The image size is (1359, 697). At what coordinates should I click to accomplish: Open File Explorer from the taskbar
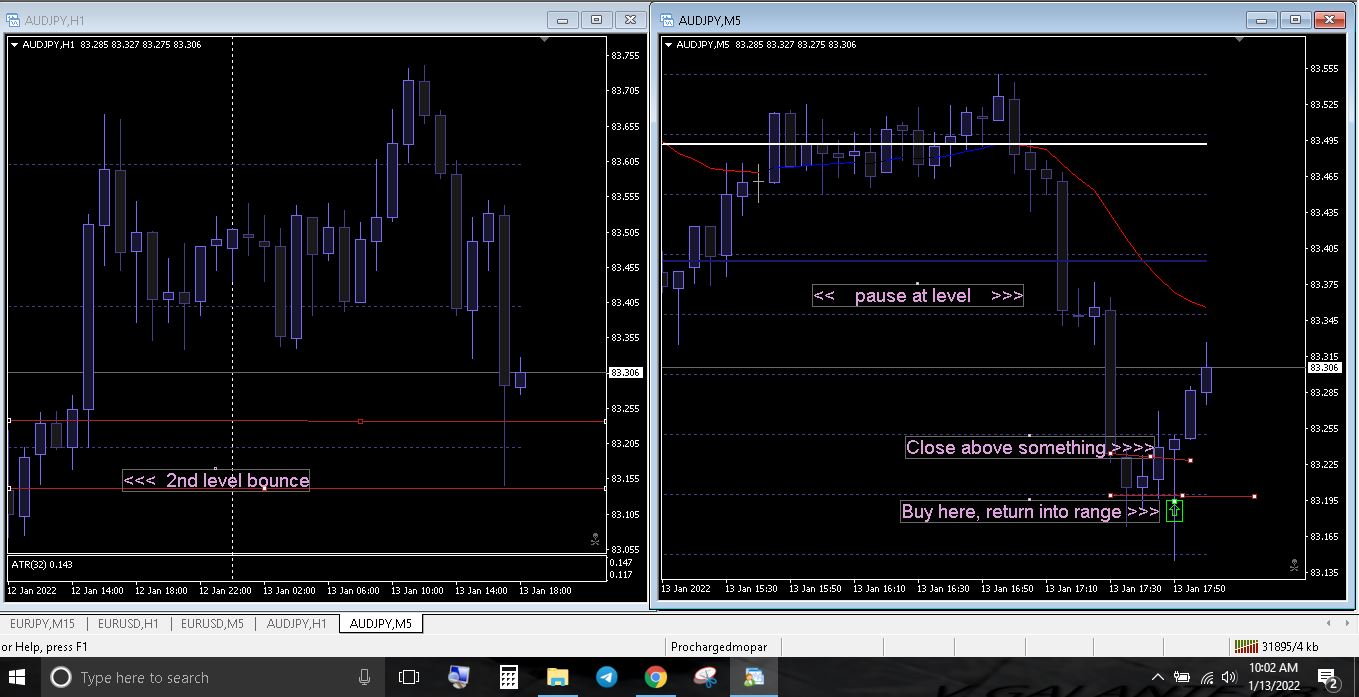558,677
